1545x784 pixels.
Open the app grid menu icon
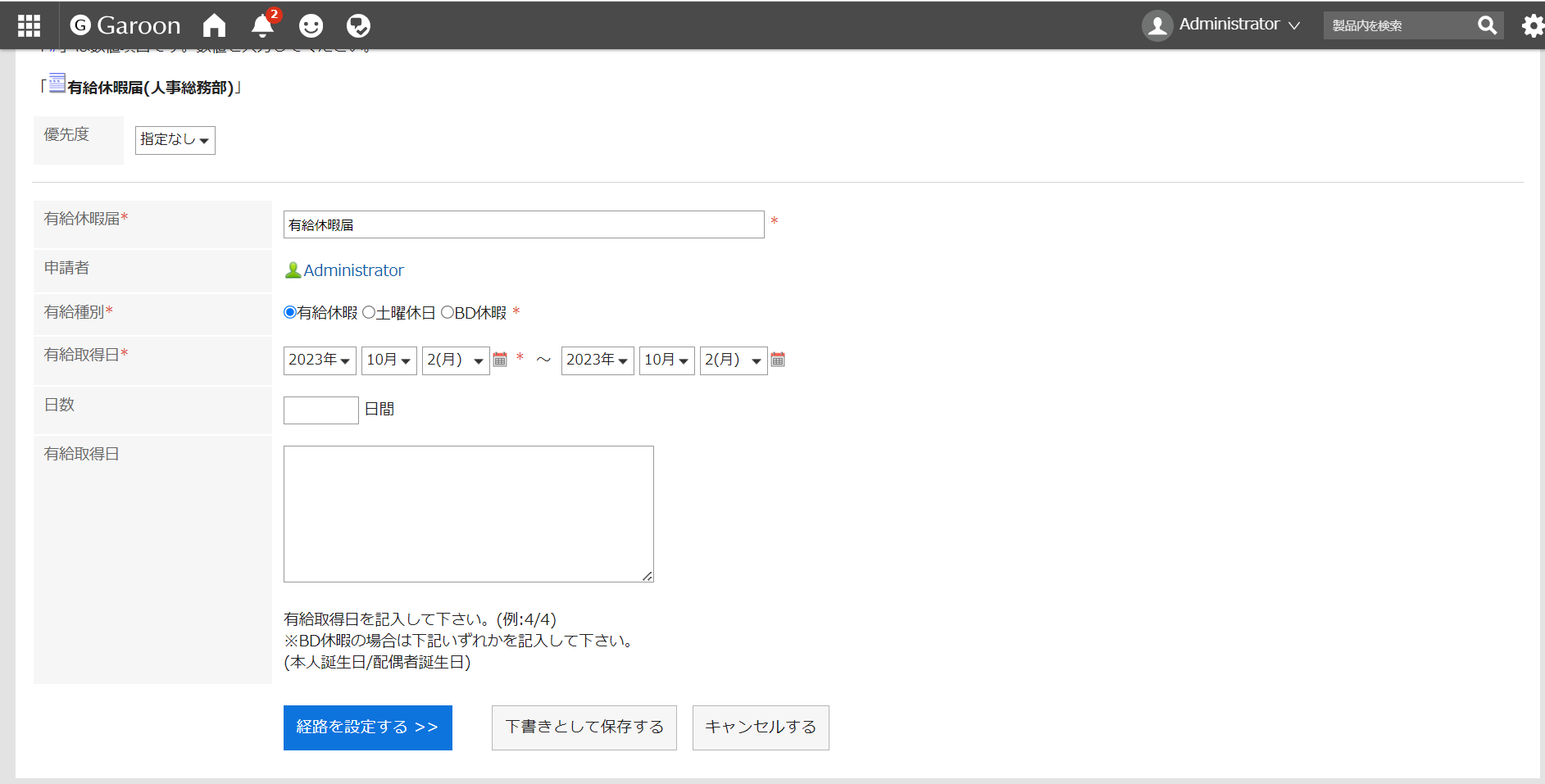(29, 26)
